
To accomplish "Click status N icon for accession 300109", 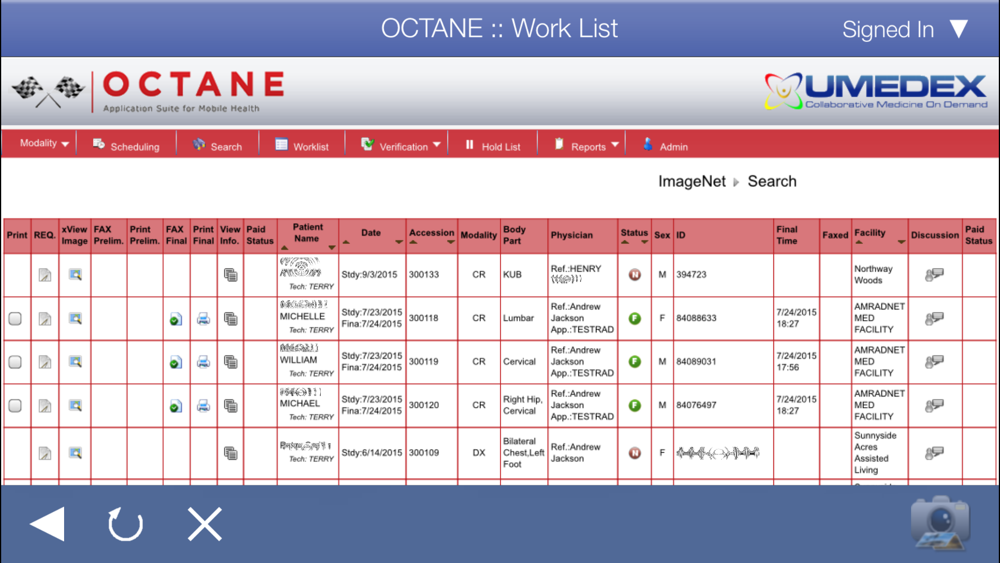I will coord(635,453).
